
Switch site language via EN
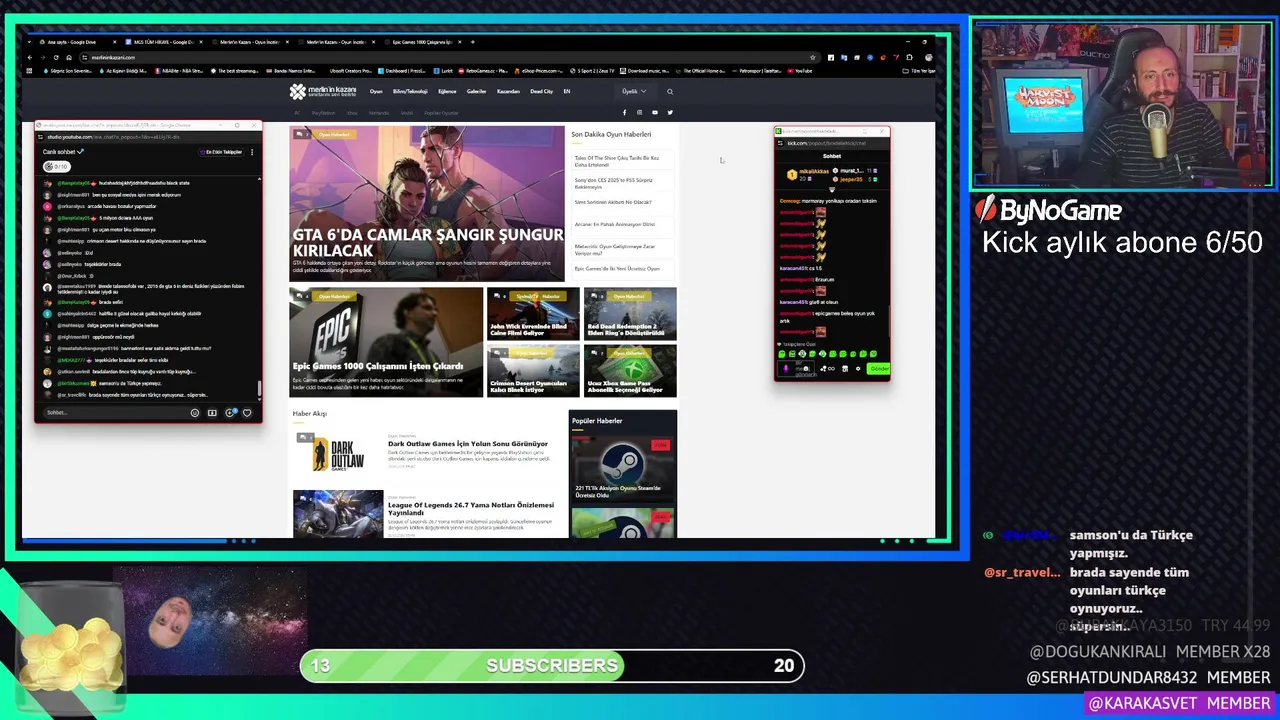click(567, 91)
